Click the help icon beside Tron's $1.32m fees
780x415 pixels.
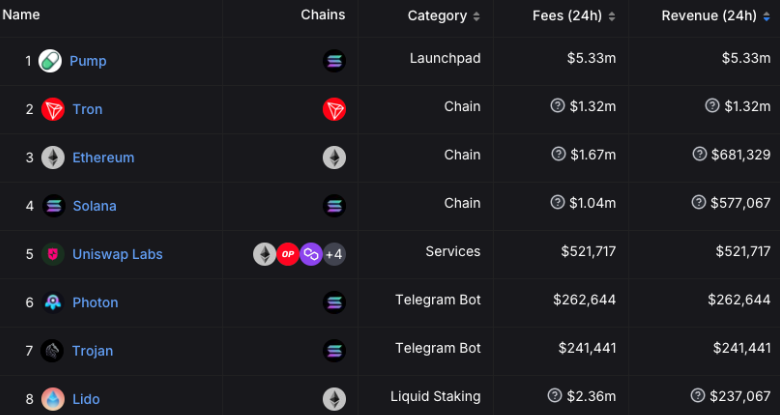coord(558,105)
